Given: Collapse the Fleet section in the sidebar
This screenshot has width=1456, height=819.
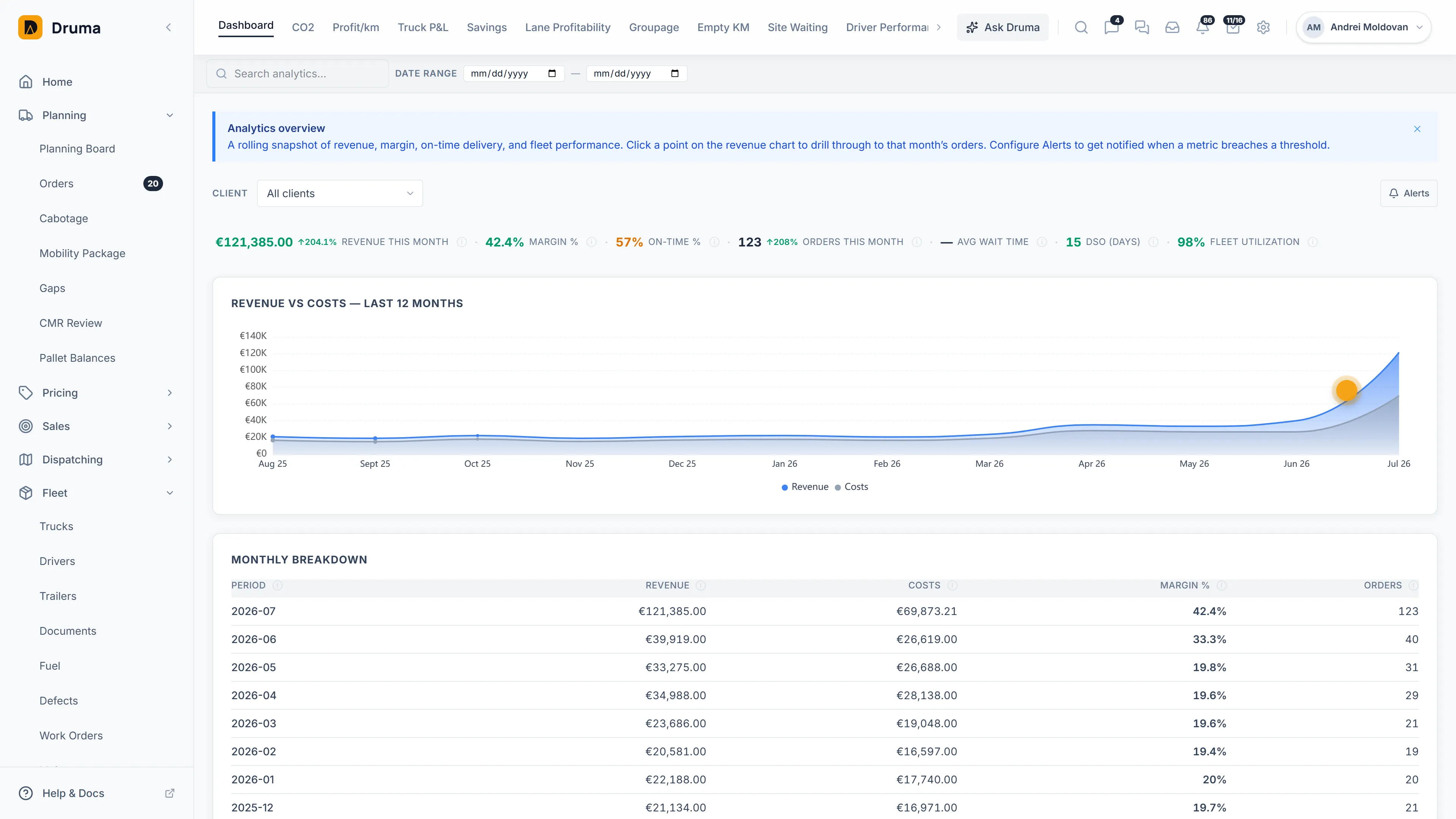Looking at the screenshot, I should tap(169, 493).
